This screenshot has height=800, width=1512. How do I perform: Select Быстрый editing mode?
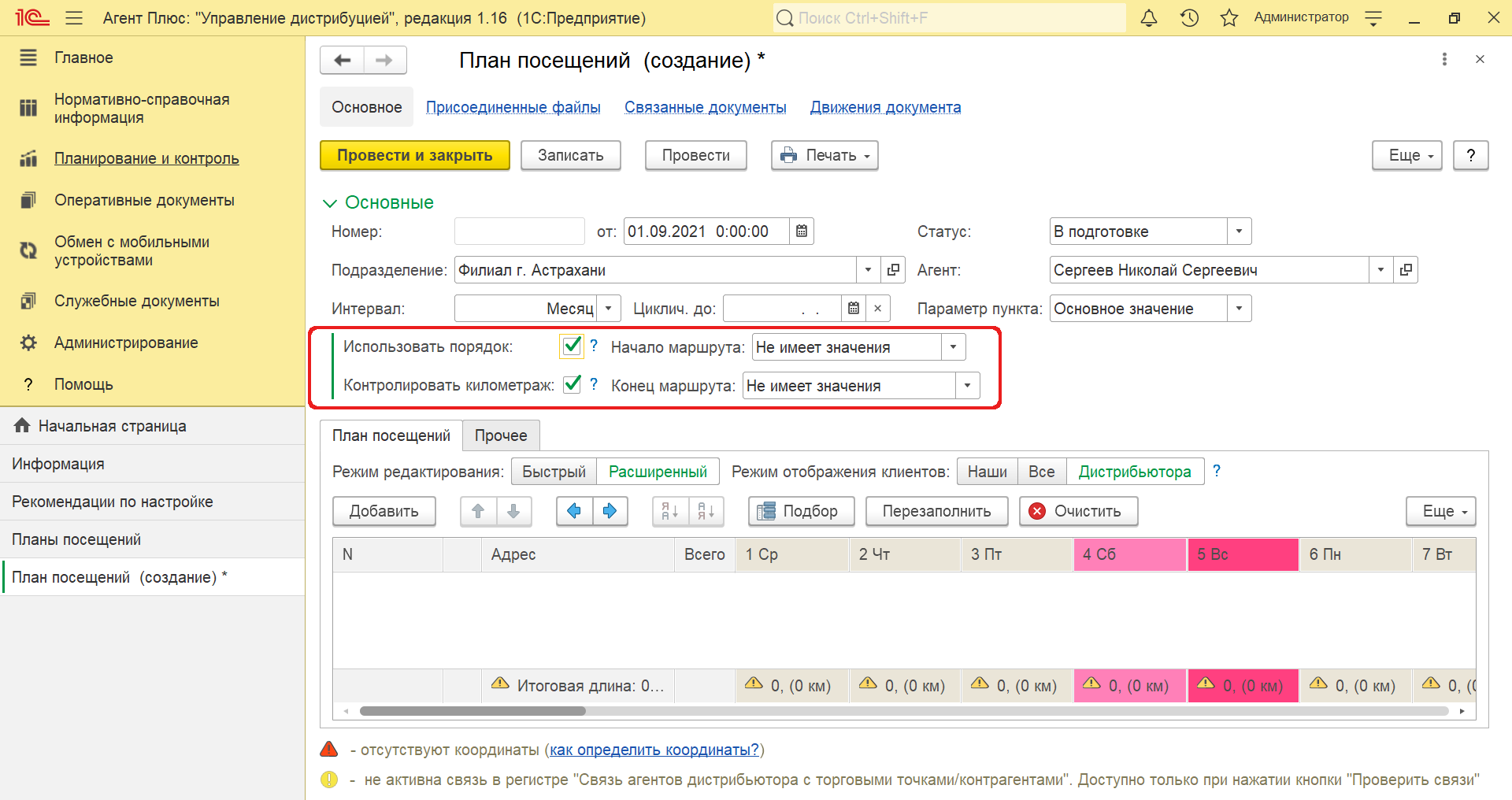(554, 471)
